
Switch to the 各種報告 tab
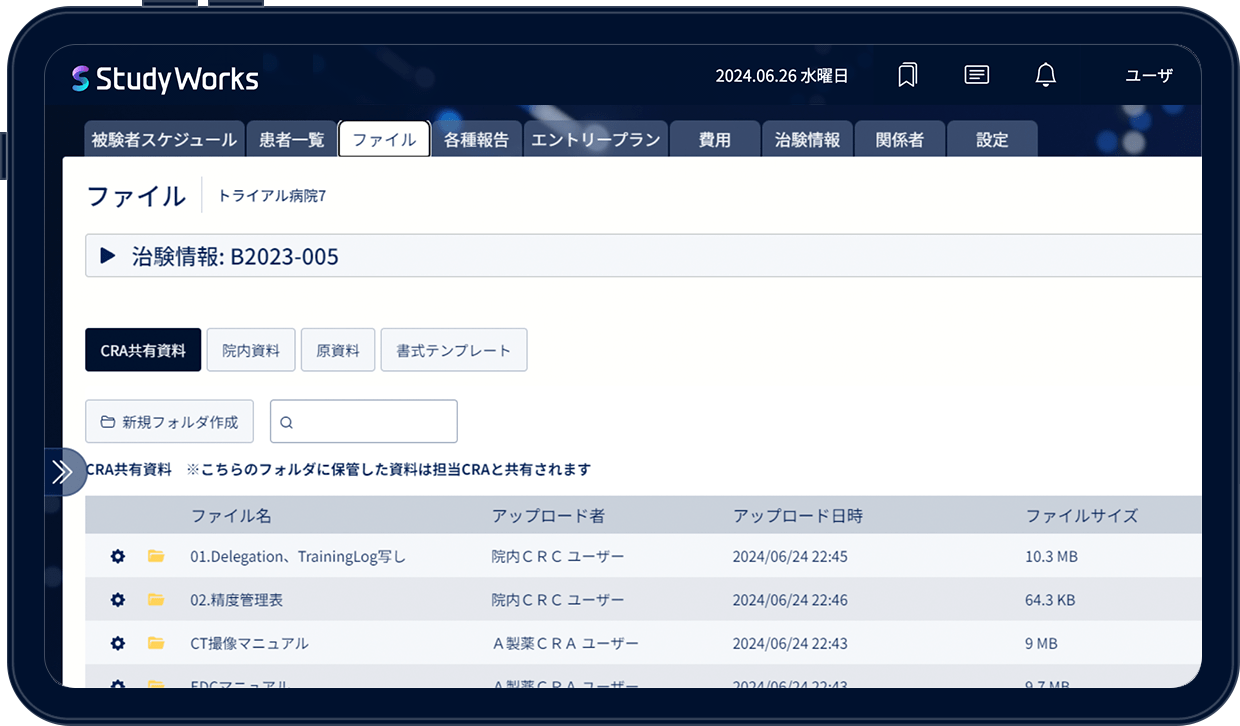point(476,140)
